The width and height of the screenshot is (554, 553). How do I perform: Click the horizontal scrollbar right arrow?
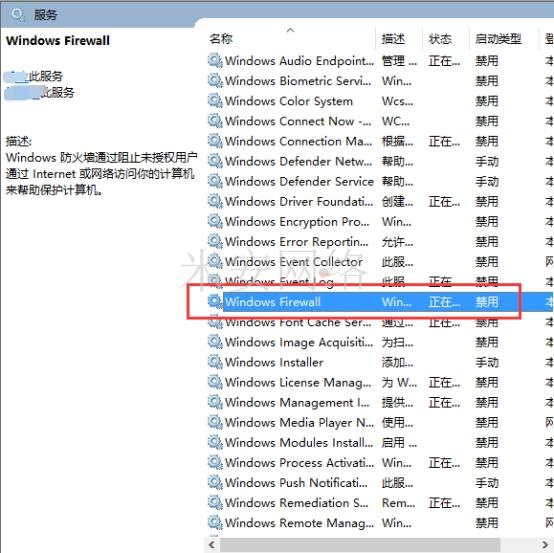click(546, 545)
